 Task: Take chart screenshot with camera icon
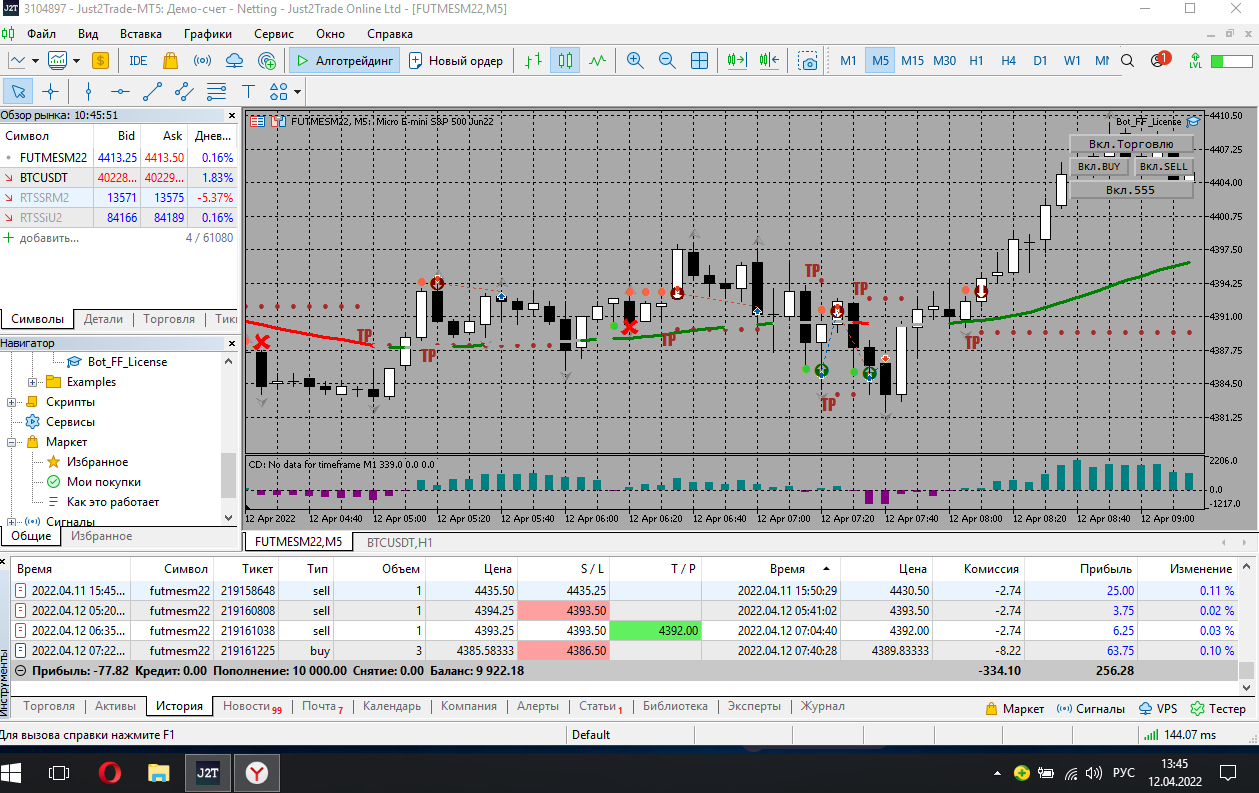click(x=808, y=61)
